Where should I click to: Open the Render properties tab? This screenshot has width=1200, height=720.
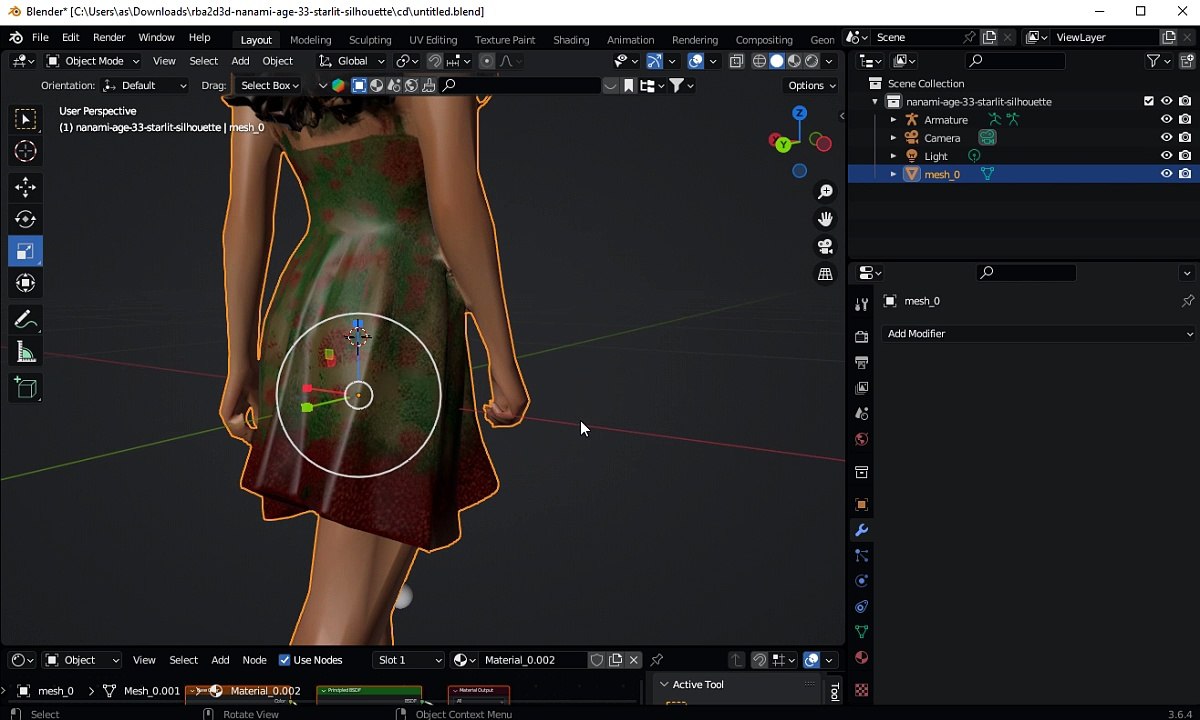[861, 336]
